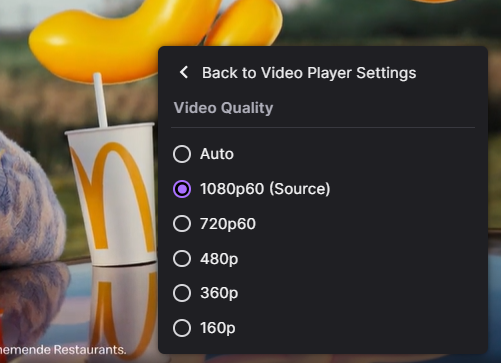The height and width of the screenshot is (363, 501).
Task: Switch quality via the 720p60 label
Action: click(x=228, y=224)
